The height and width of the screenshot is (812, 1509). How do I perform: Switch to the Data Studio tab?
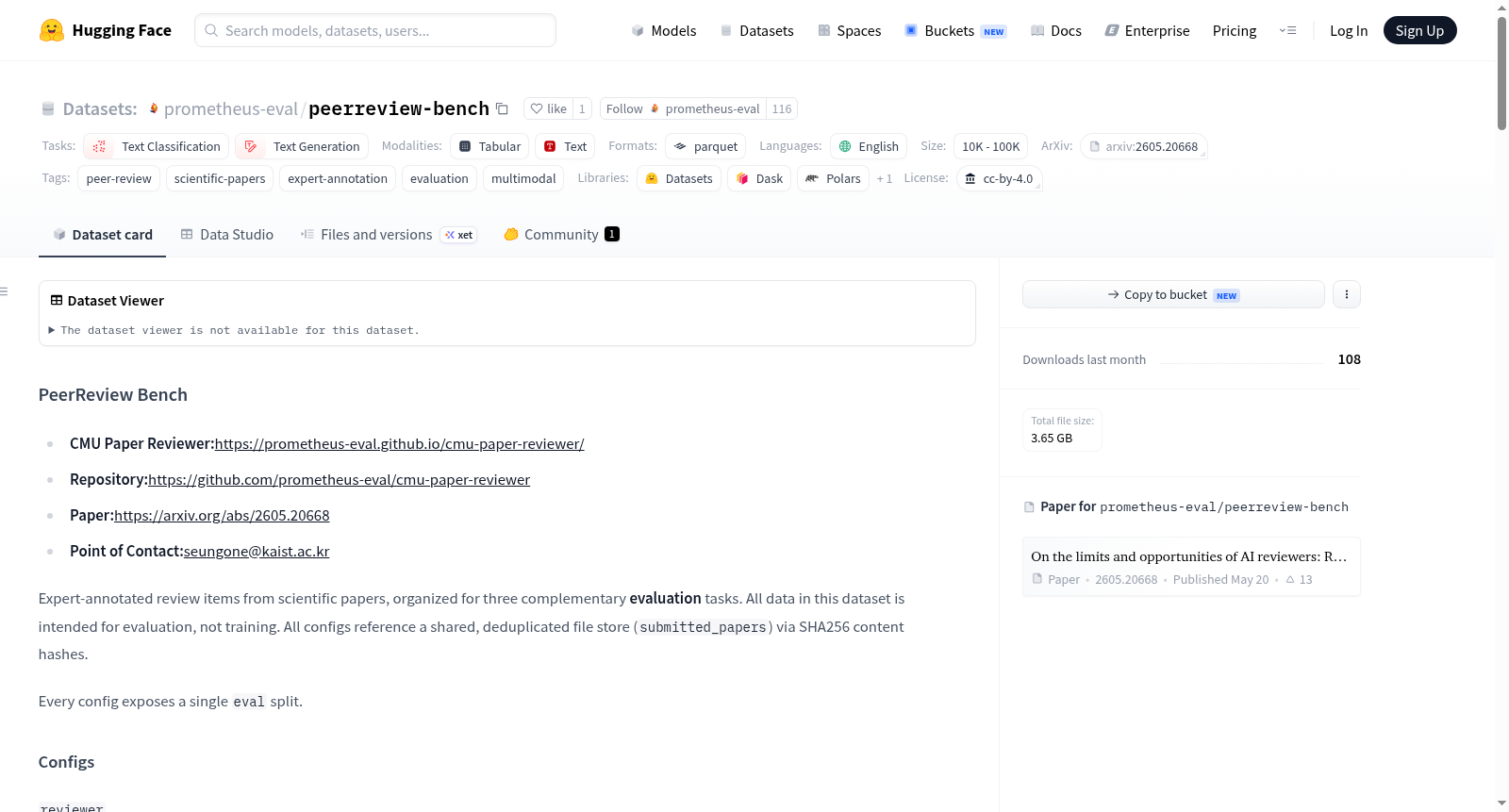tap(226, 234)
